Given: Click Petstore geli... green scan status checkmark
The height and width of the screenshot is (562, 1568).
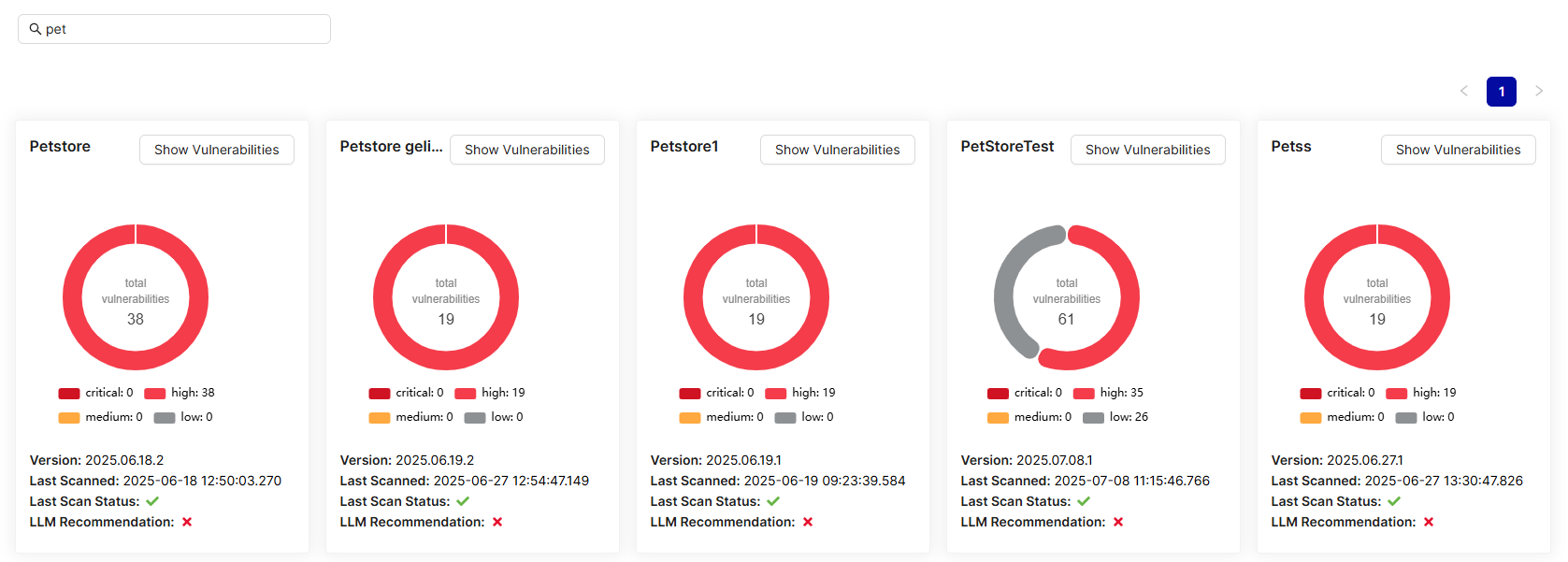Looking at the screenshot, I should [x=463, y=501].
